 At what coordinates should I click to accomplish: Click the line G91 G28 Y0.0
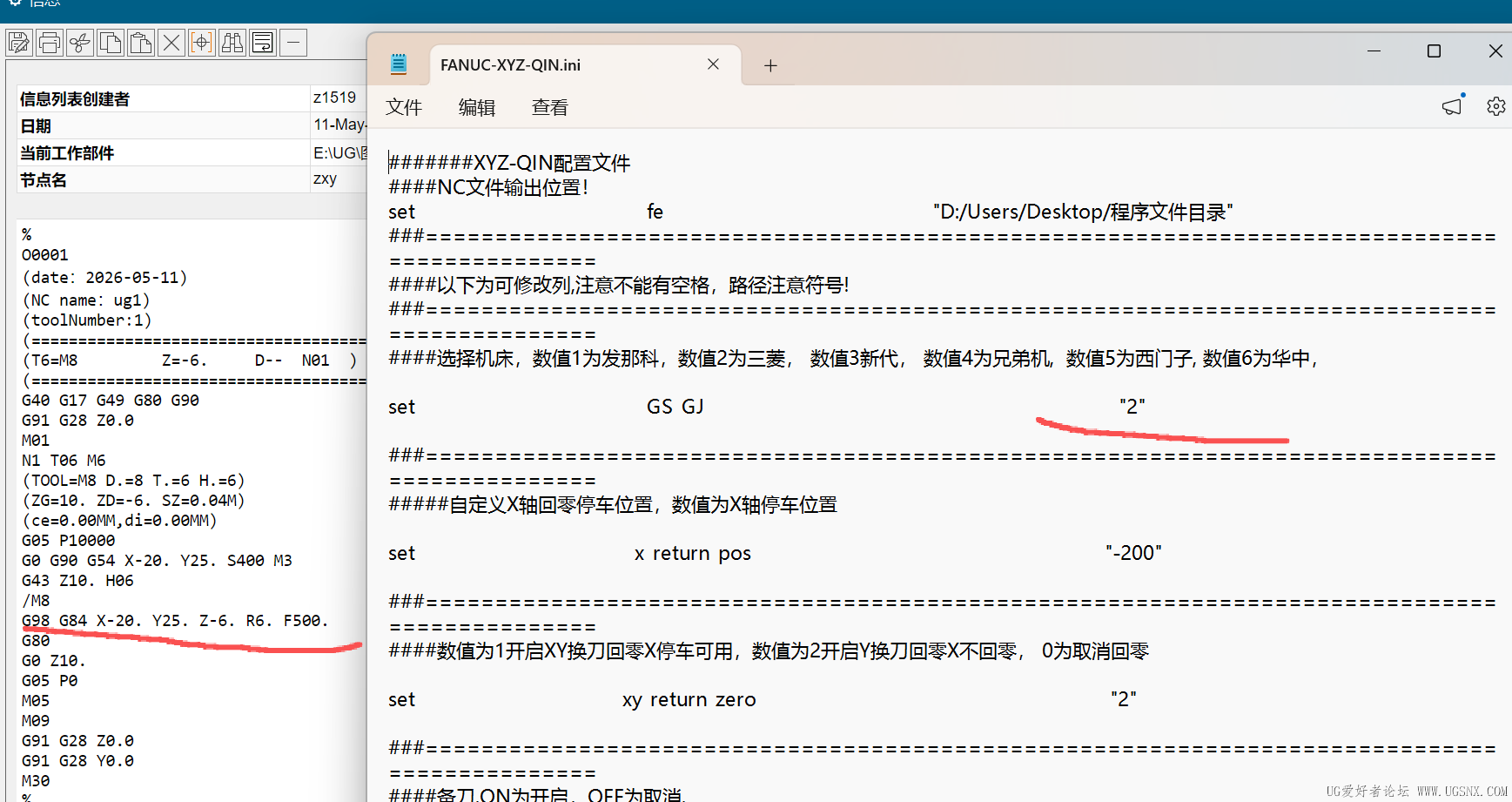coord(77,761)
